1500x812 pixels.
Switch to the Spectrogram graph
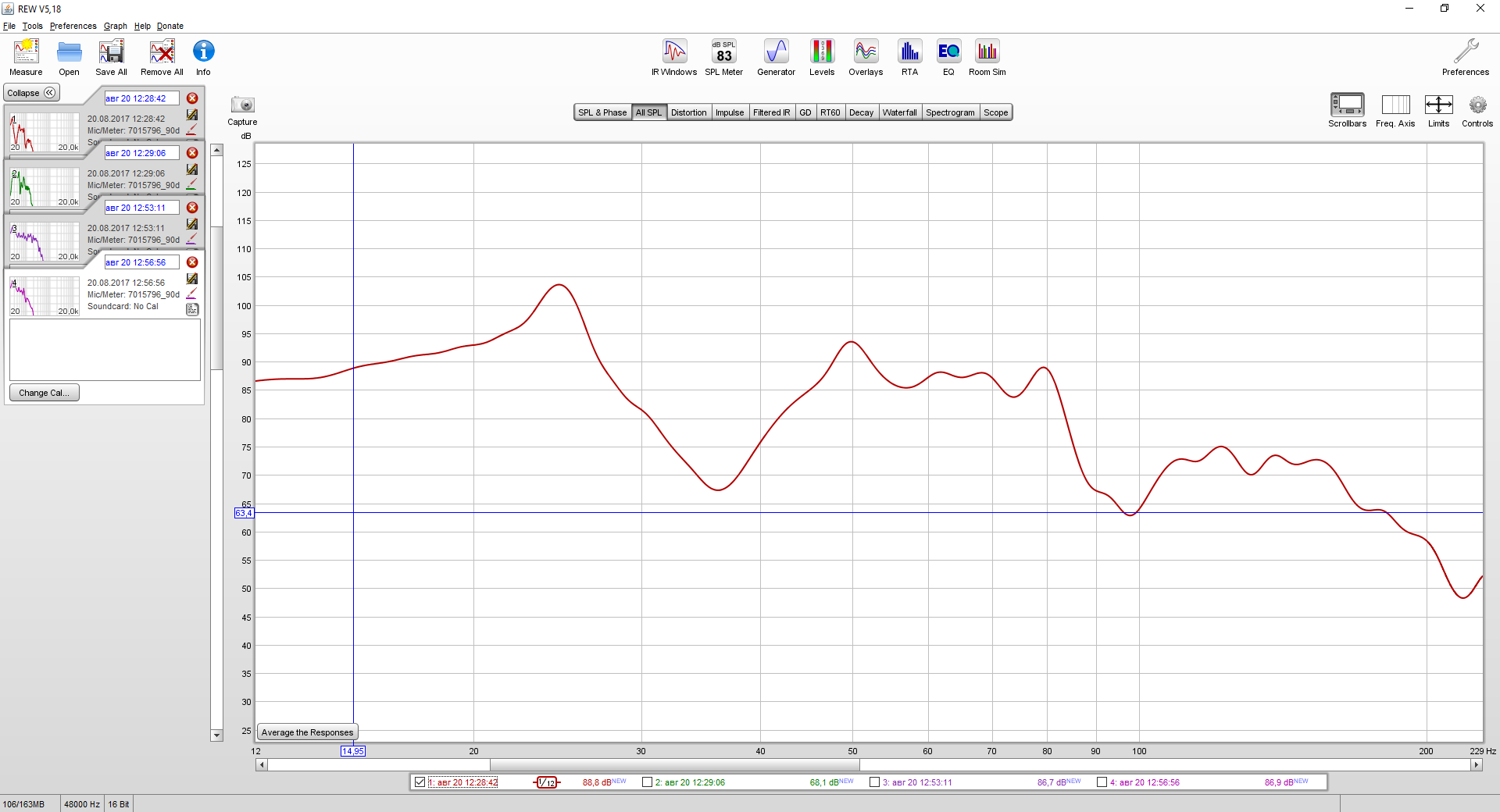point(950,112)
